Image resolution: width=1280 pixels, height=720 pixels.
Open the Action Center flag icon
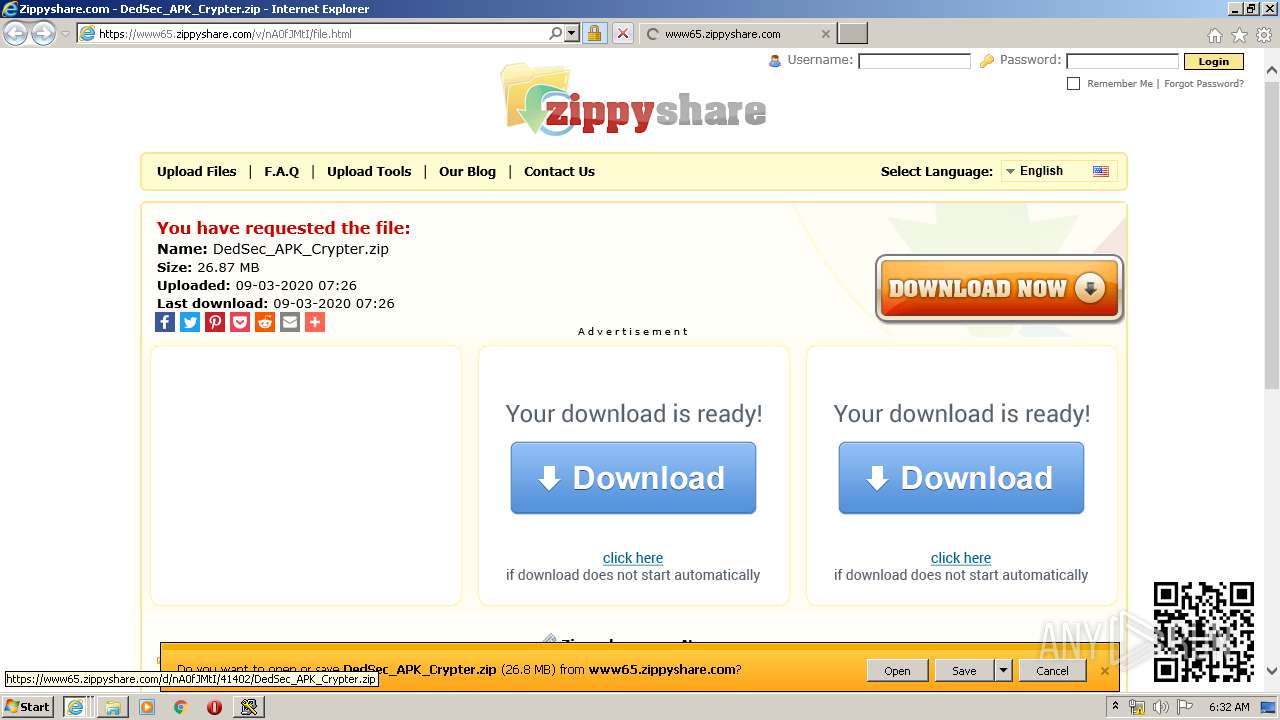pyautogui.click(x=1184, y=707)
